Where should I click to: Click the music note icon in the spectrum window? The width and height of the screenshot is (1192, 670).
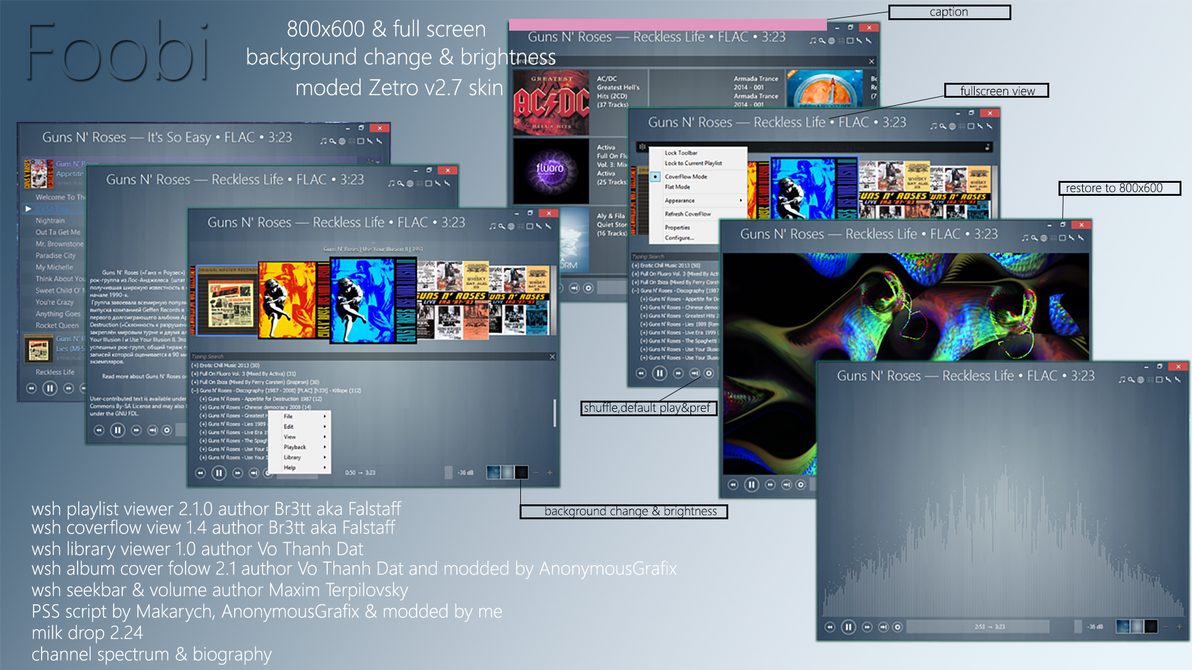(1122, 379)
